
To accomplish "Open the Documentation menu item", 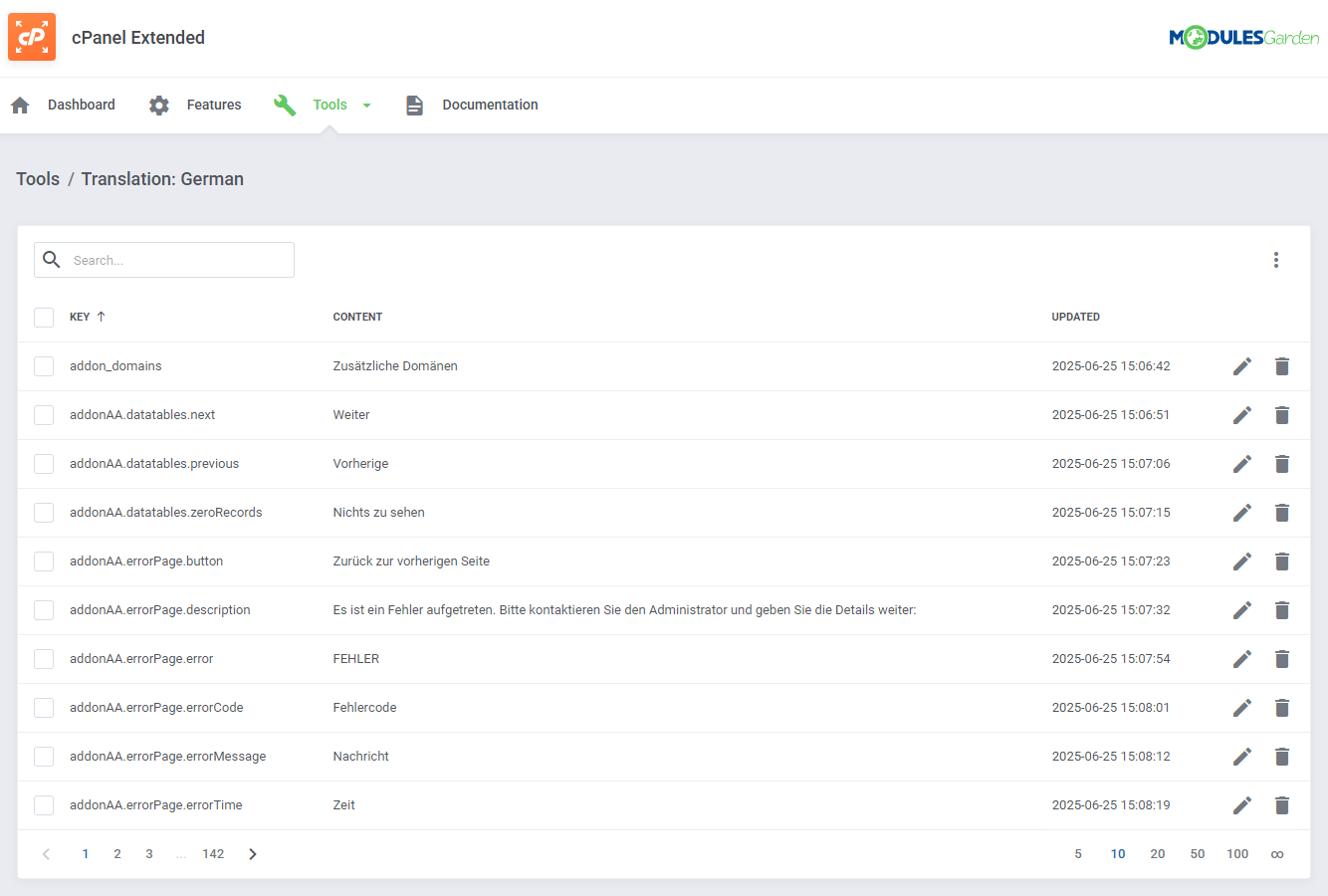I will (491, 105).
